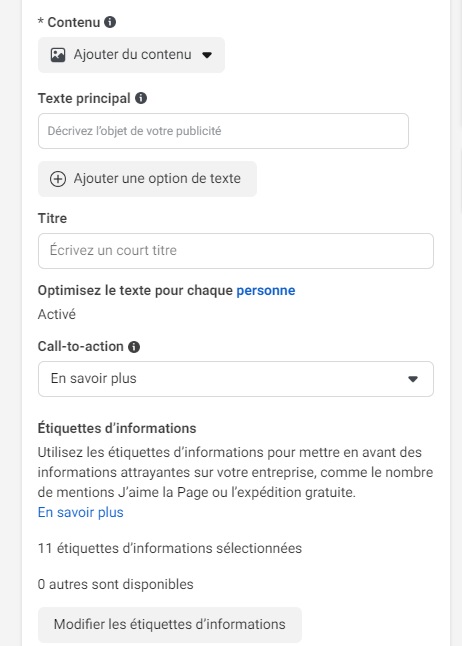The image size is (462, 646).
Task: Focus the Texte principal description field
Action: pyautogui.click(x=223, y=131)
